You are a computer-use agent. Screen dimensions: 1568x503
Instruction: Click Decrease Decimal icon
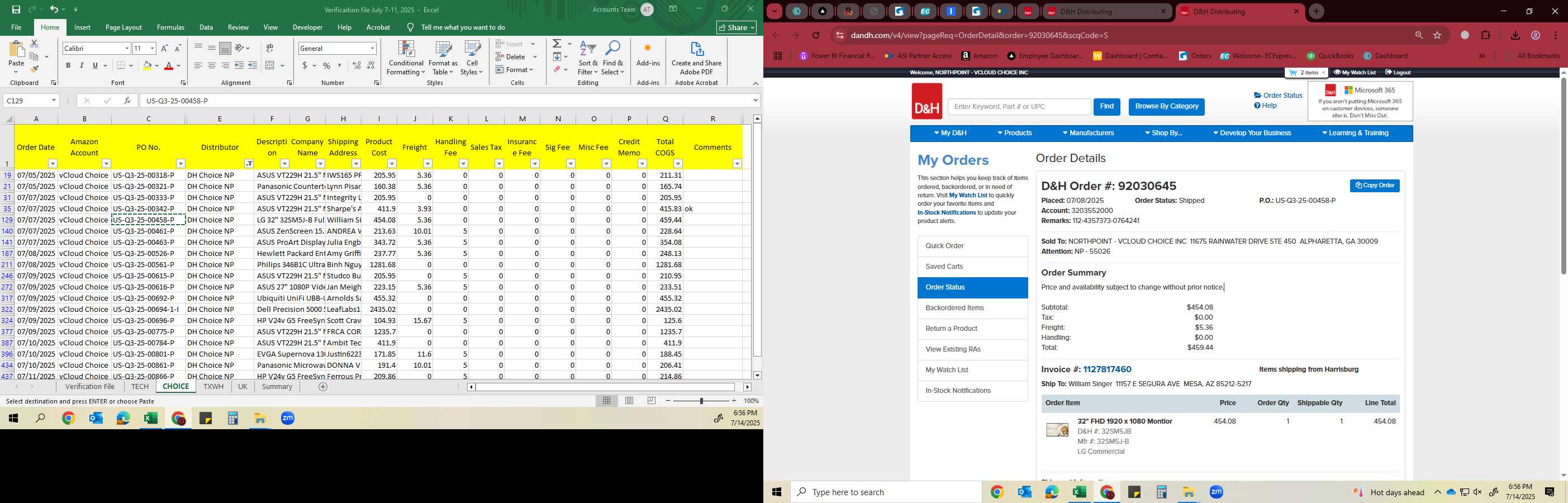click(370, 66)
